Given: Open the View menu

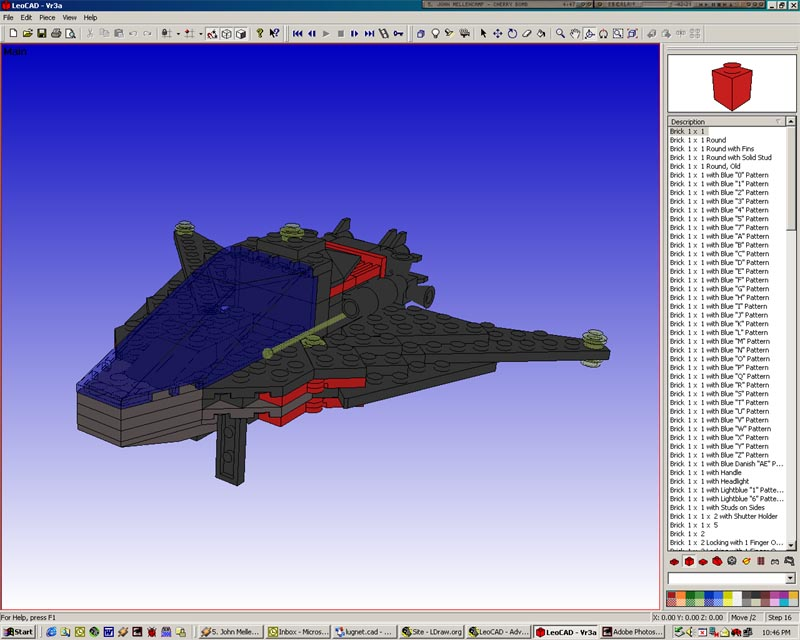Looking at the screenshot, I should pyautogui.click(x=69, y=17).
